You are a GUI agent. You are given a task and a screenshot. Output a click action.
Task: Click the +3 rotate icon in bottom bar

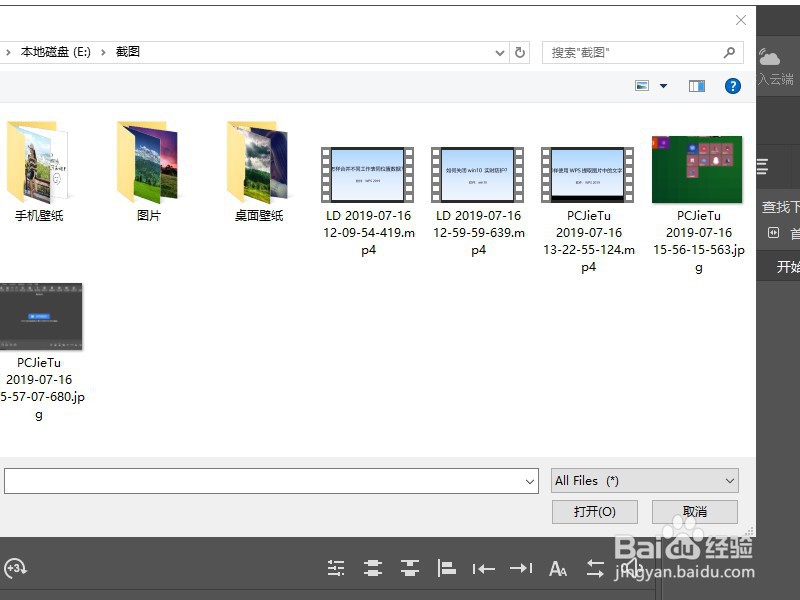tap(15, 568)
